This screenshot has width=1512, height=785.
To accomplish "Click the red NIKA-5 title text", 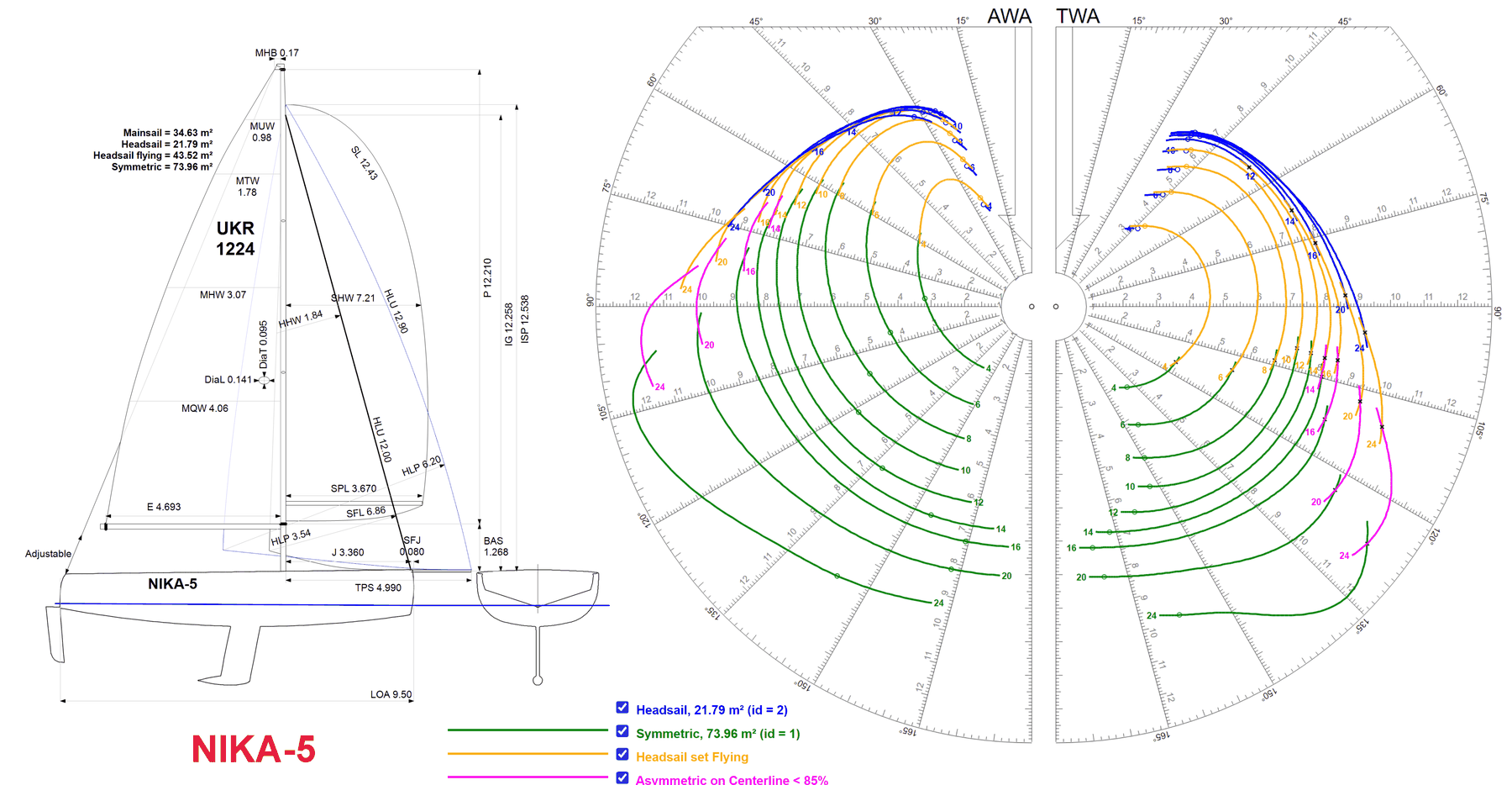I will coord(254,749).
